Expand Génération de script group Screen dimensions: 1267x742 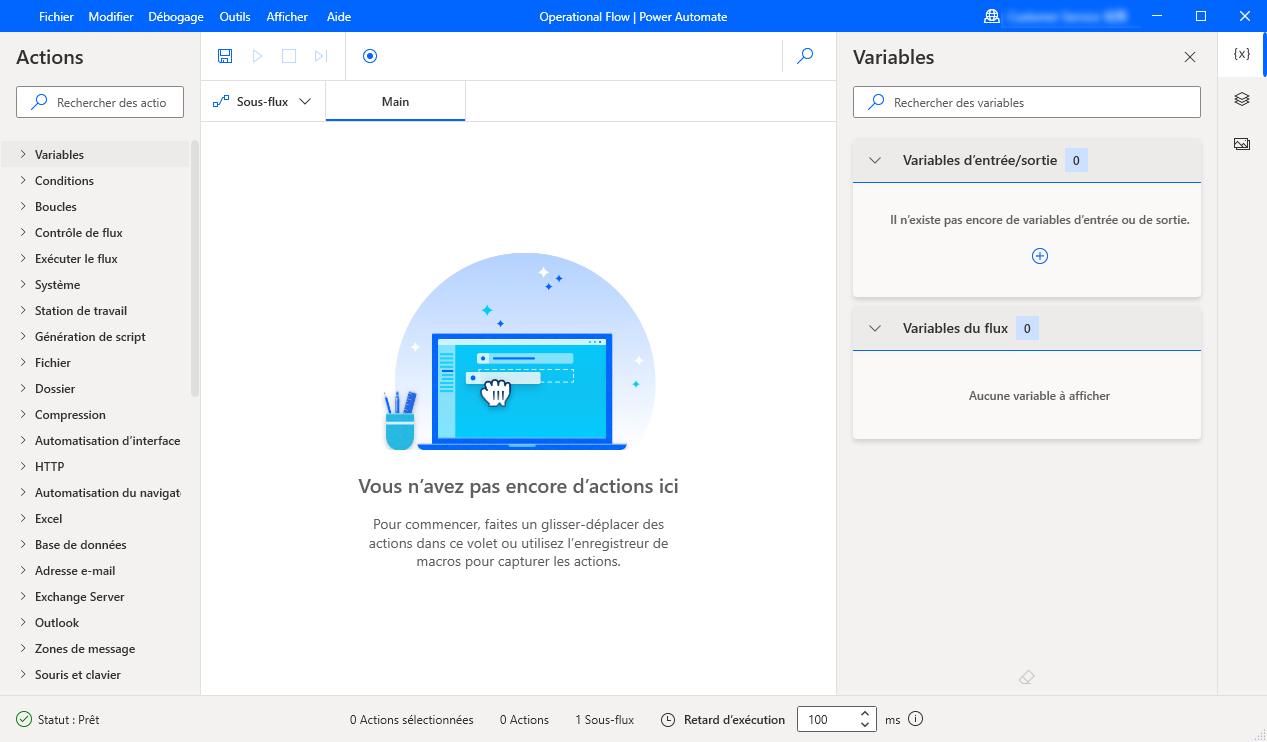(23, 337)
